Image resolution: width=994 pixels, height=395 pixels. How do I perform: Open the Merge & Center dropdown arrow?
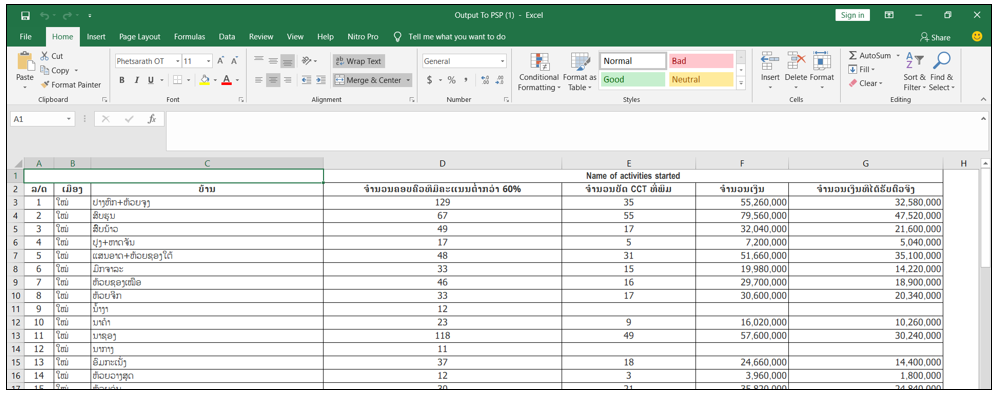click(408, 80)
